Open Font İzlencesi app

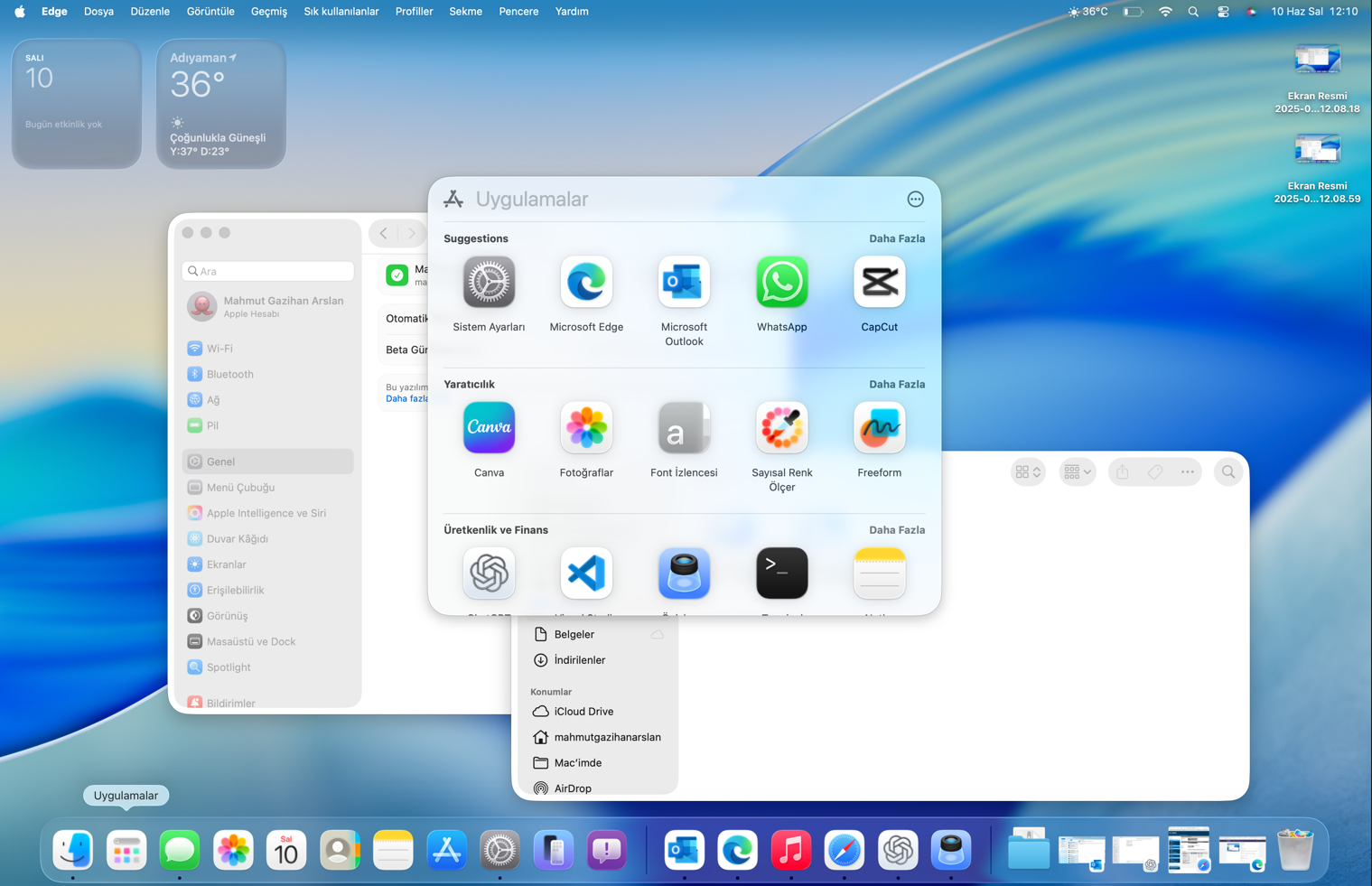click(684, 428)
